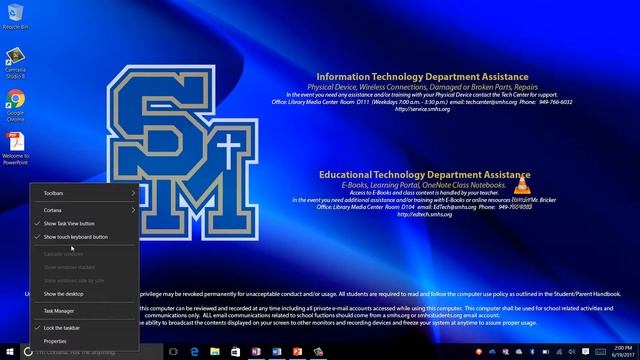Click the Cortana search box

pyautogui.click(x=92, y=352)
